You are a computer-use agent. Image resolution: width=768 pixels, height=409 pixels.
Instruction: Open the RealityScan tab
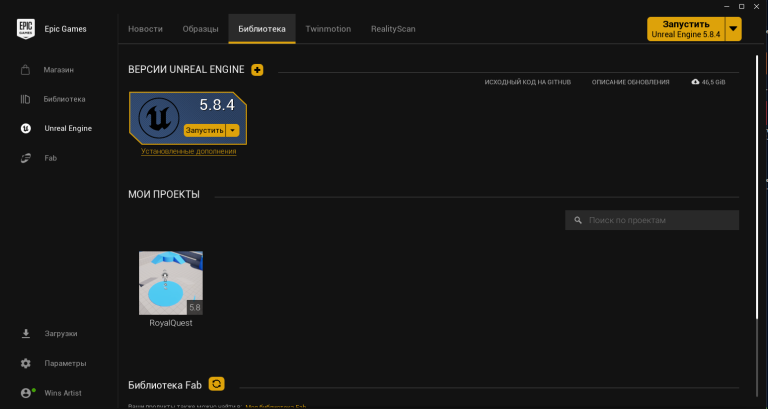[393, 29]
